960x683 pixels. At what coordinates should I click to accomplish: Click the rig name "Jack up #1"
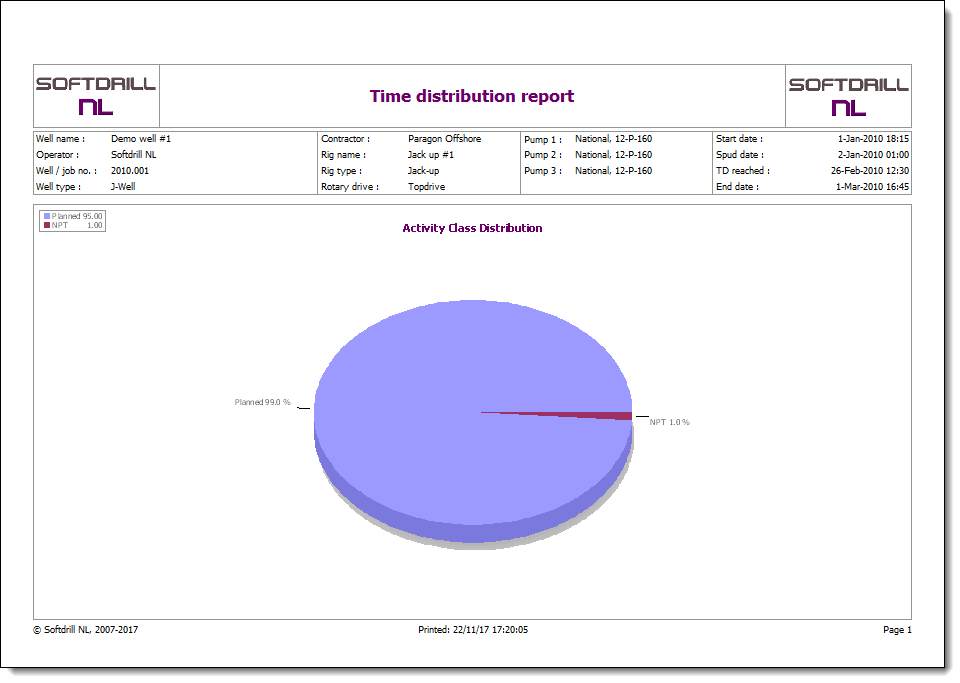(x=431, y=155)
